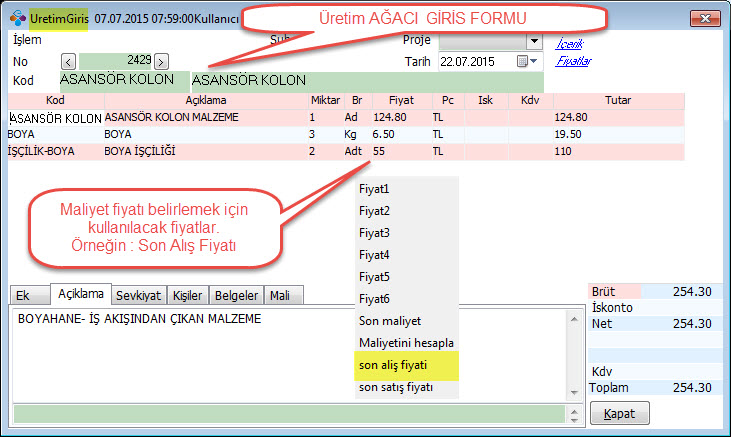Viewport: 731px width, 437px height.
Task: Click the down spinner of bottom green field
Action: [x=574, y=420]
